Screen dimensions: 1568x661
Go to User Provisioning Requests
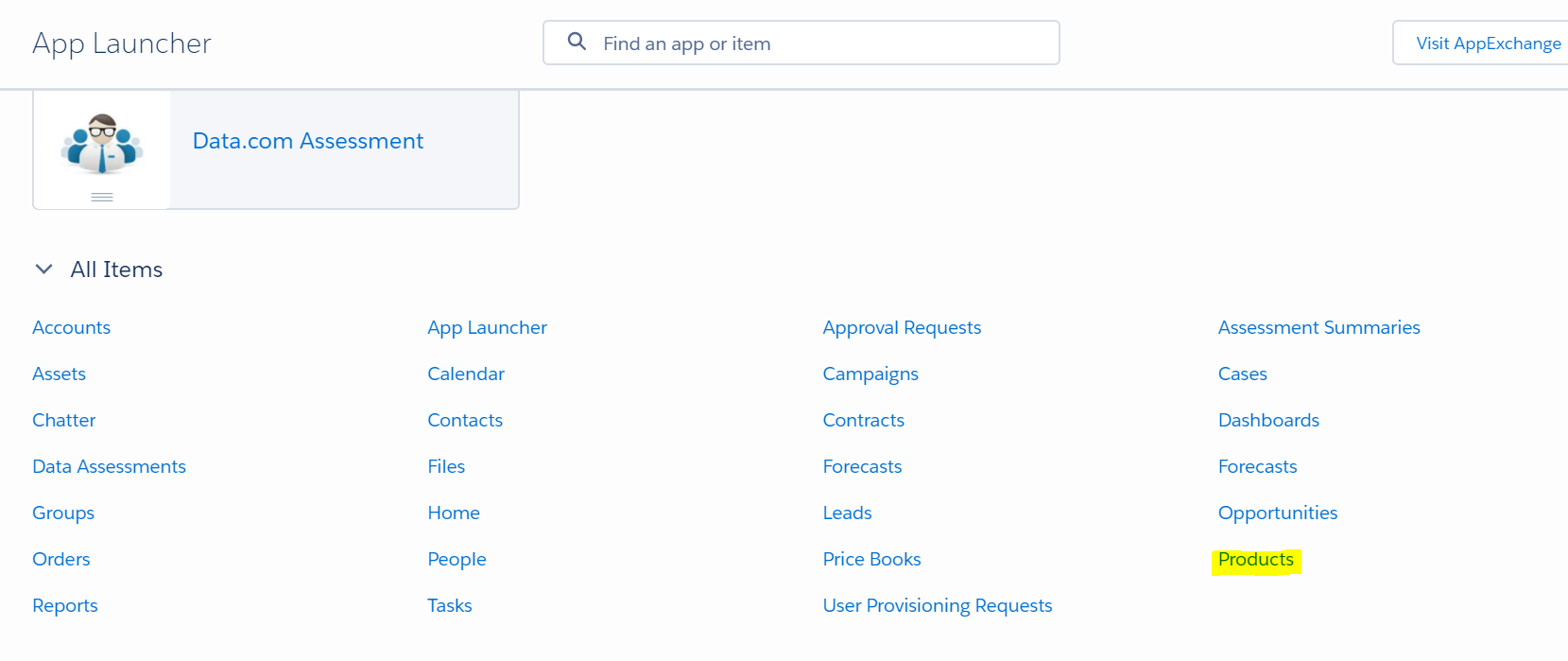pos(937,605)
